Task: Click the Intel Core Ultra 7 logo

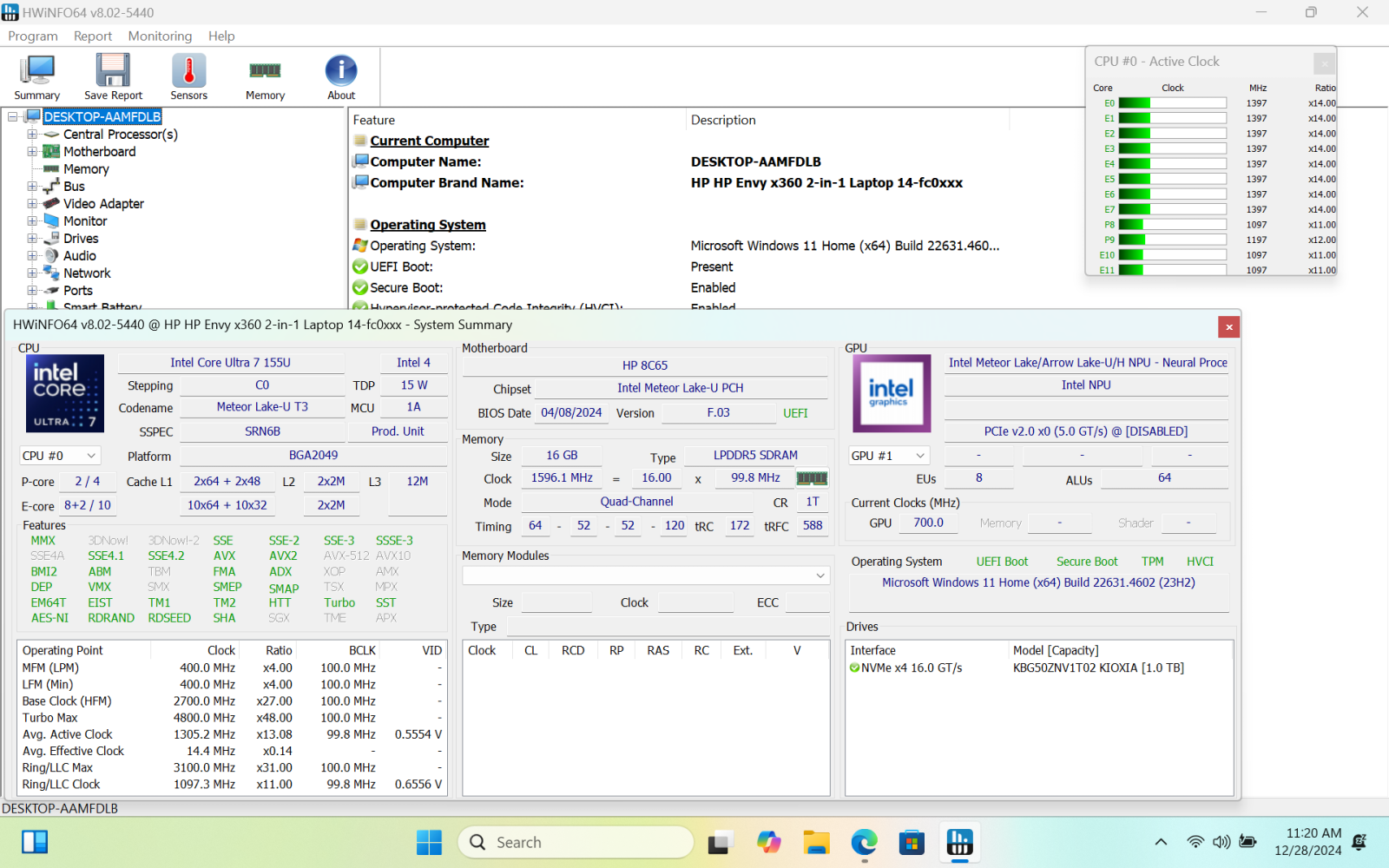Action: [65, 393]
